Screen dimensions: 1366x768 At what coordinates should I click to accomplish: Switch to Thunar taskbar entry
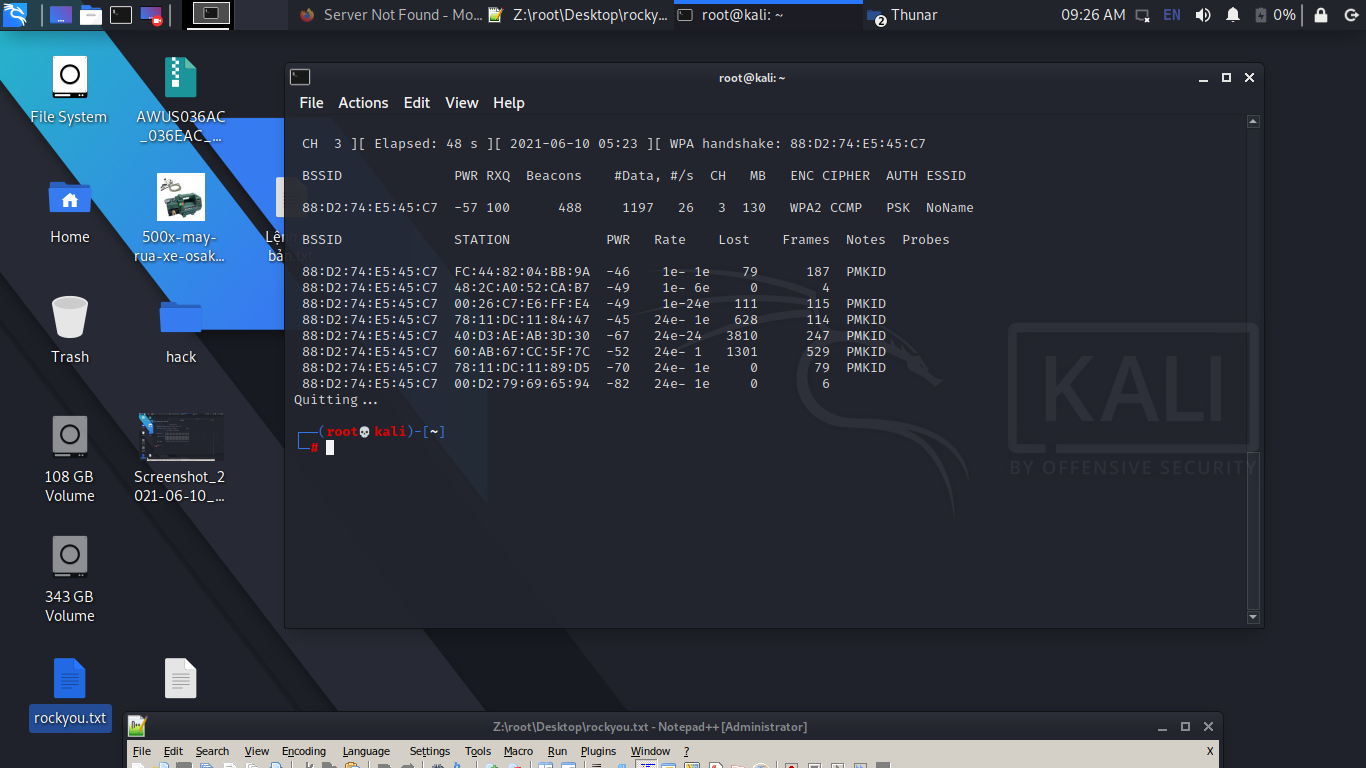pyautogui.click(x=904, y=15)
